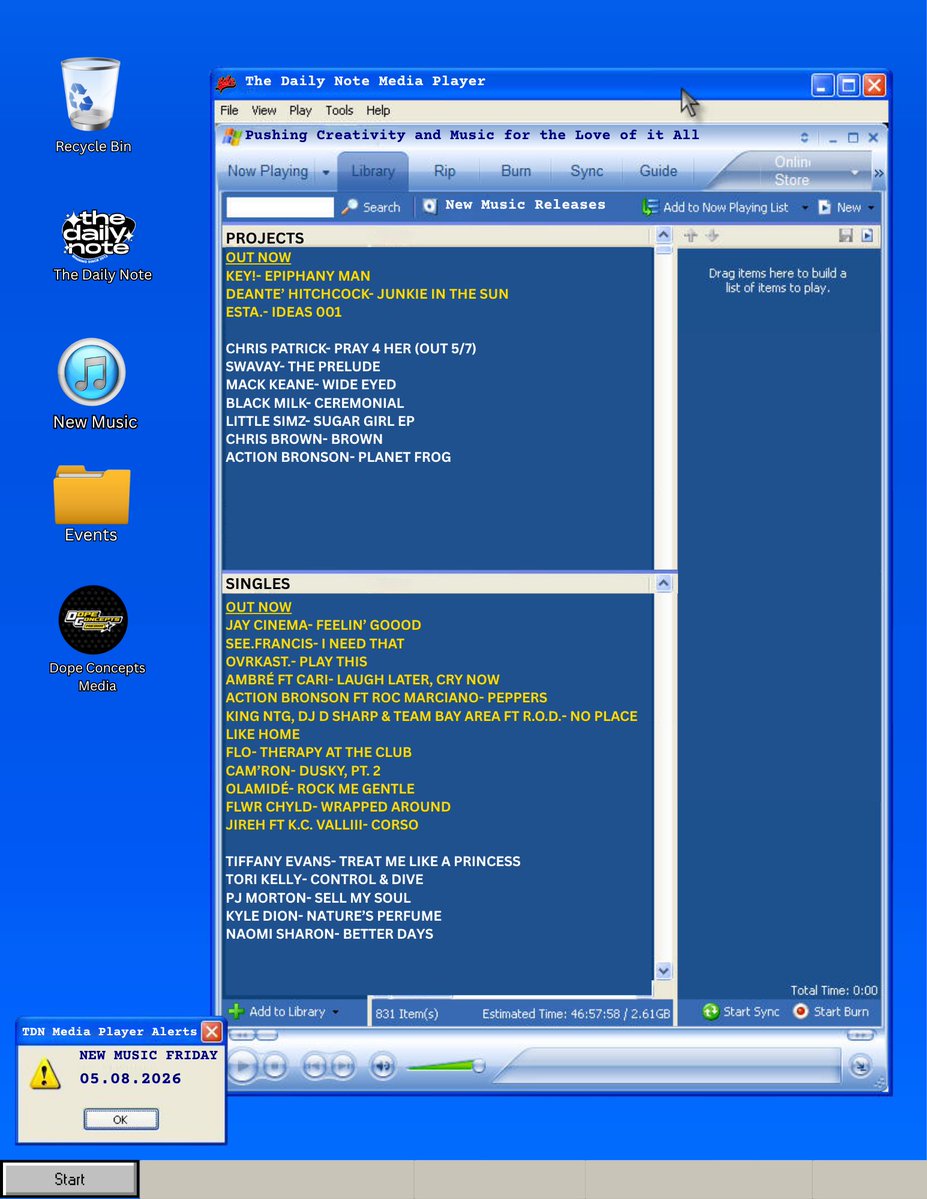The height and width of the screenshot is (1199, 927).
Task: Switch to the Now Playing tab
Action: (268, 171)
